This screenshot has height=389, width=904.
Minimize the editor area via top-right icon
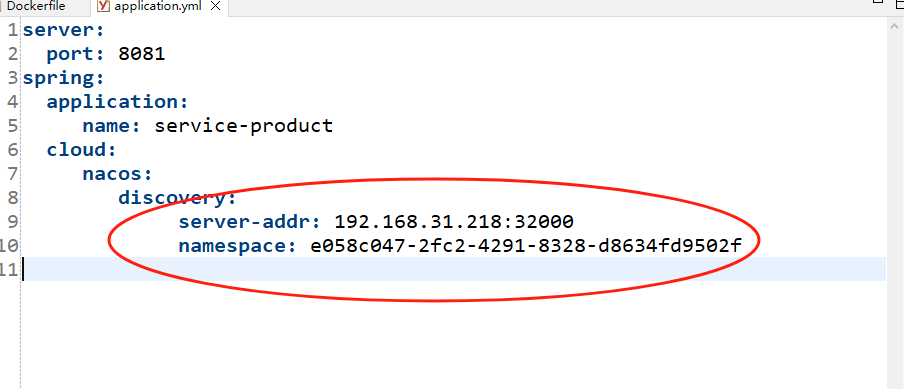[877, 2]
